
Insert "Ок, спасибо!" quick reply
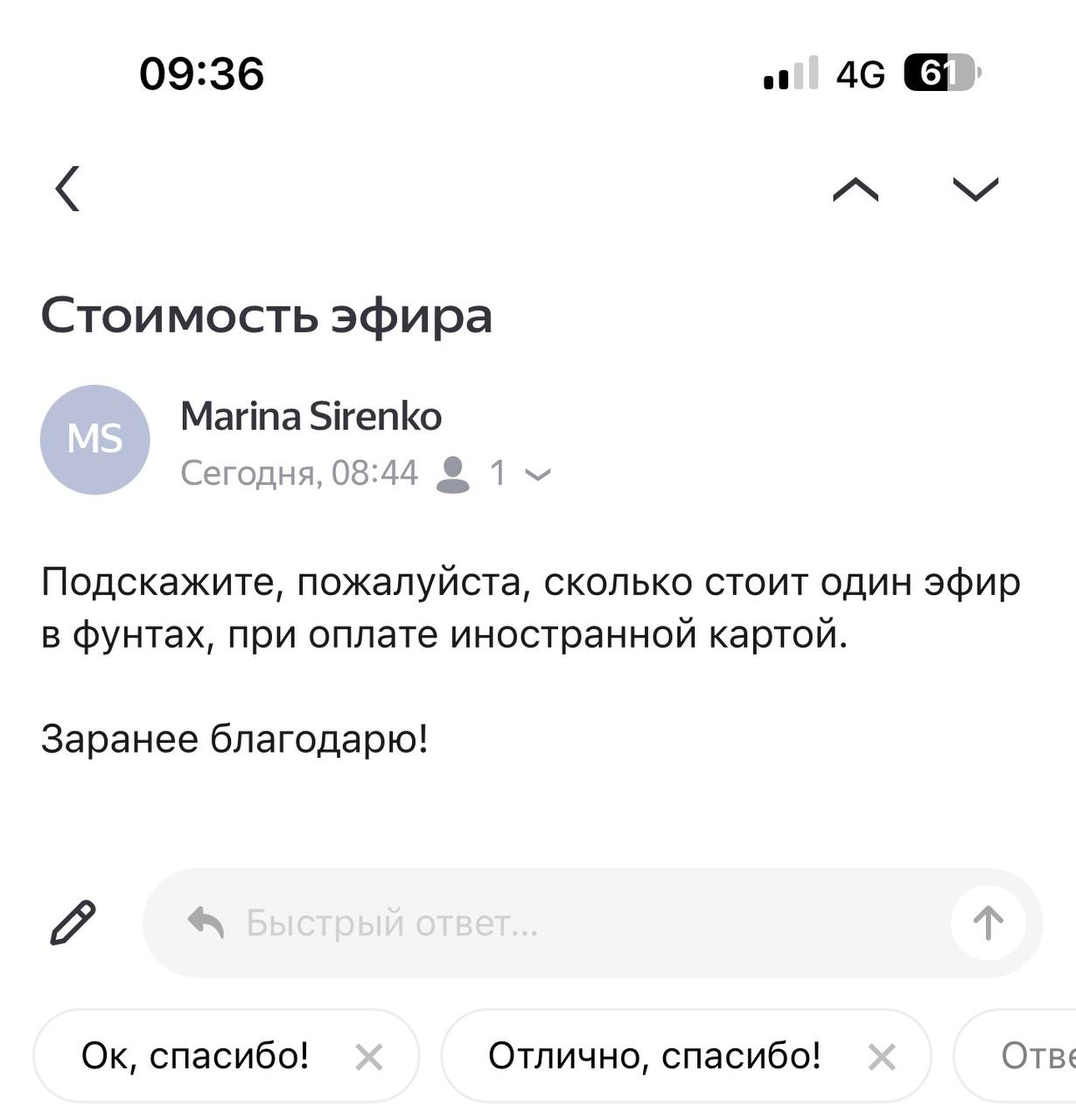pyautogui.click(x=195, y=1056)
